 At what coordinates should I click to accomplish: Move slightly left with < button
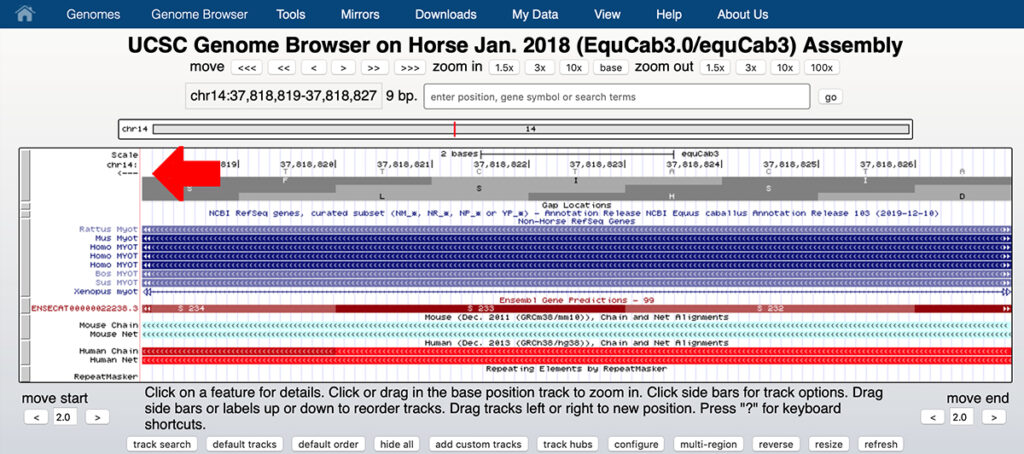(x=313, y=68)
